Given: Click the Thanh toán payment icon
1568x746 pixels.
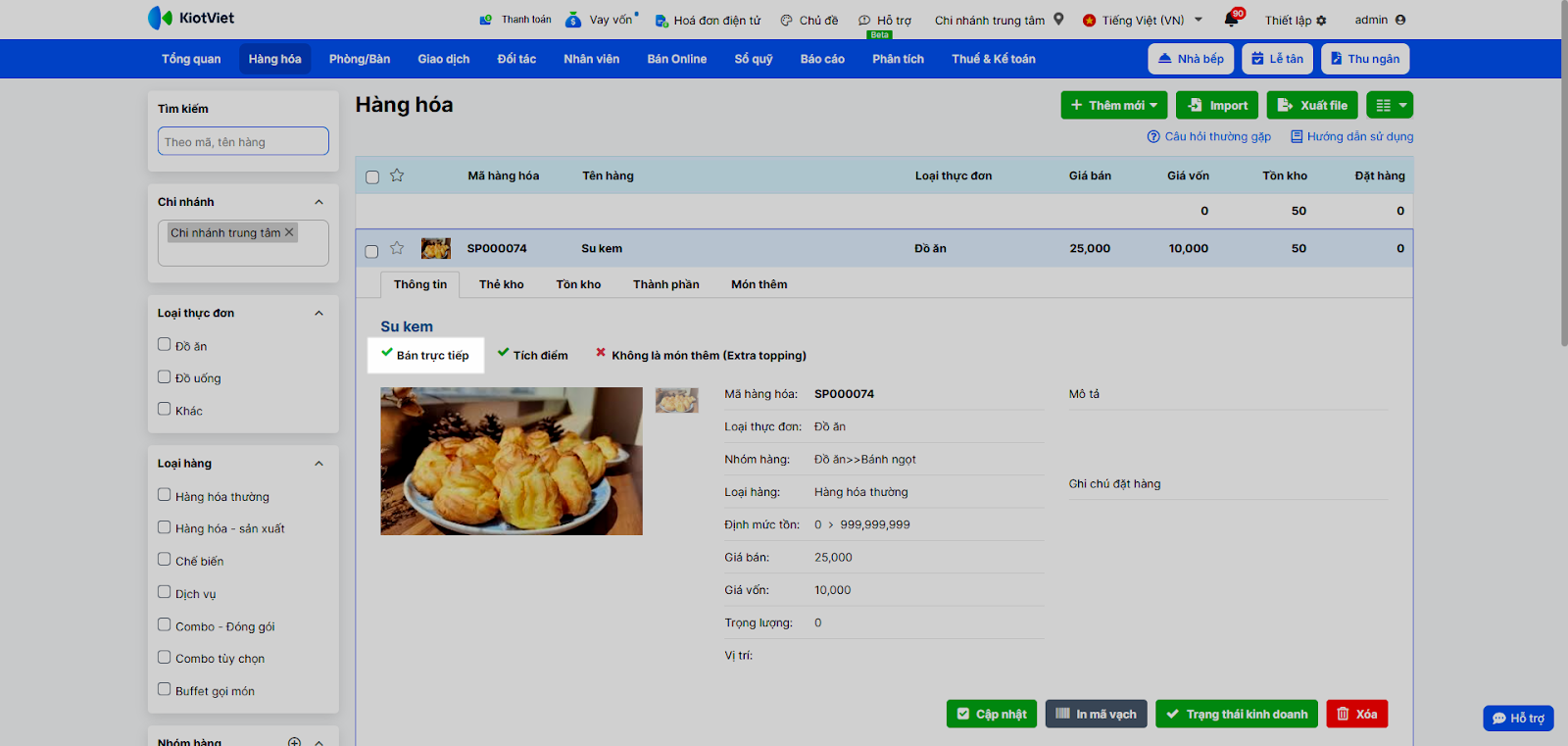Looking at the screenshot, I should (485, 20).
